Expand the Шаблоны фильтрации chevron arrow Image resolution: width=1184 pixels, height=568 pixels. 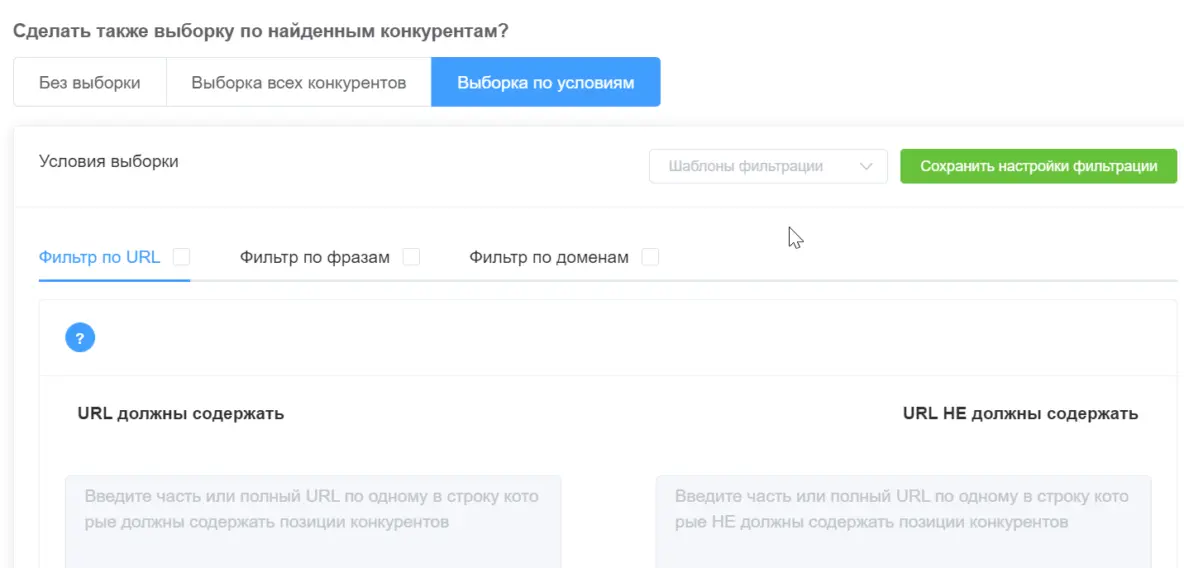[x=866, y=167]
